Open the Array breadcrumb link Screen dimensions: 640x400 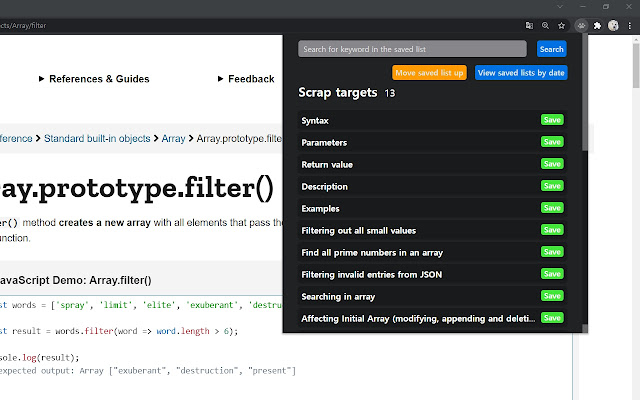click(x=173, y=139)
